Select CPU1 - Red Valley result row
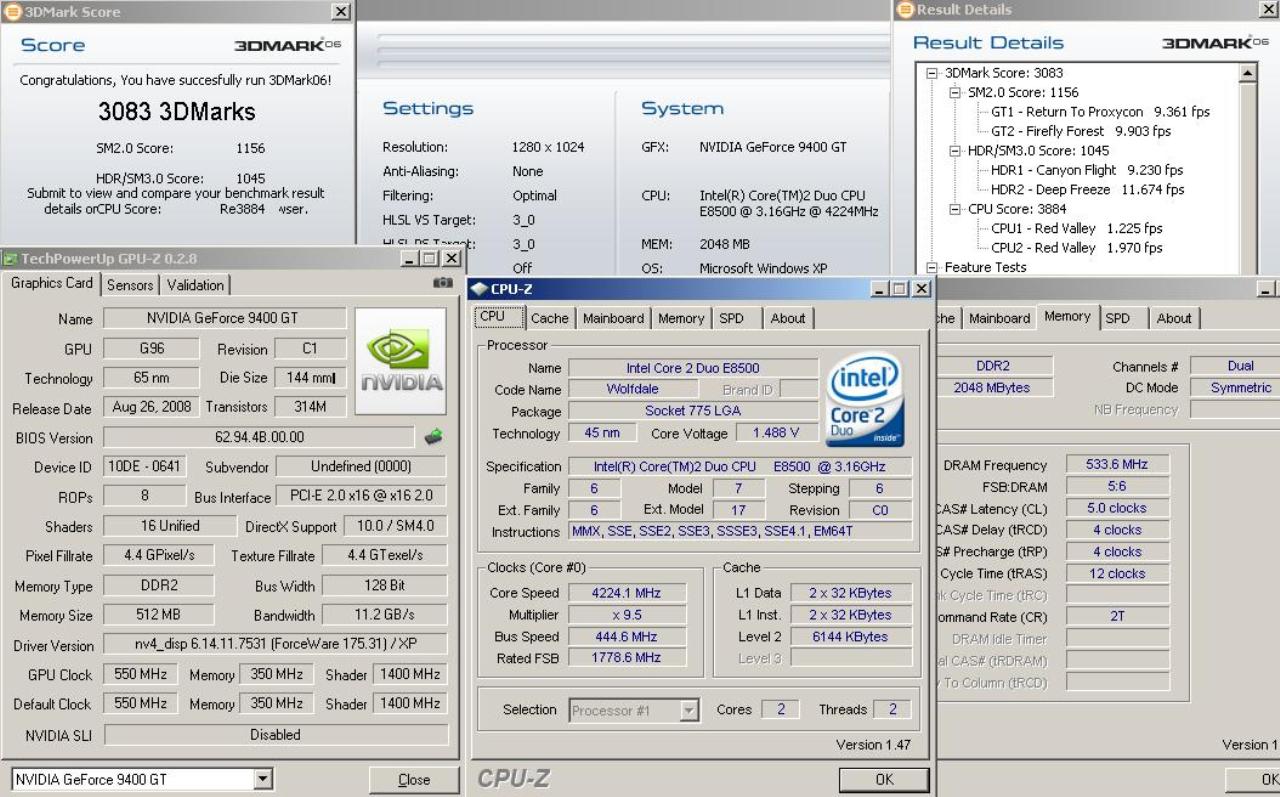1280x797 pixels. coord(1077,228)
